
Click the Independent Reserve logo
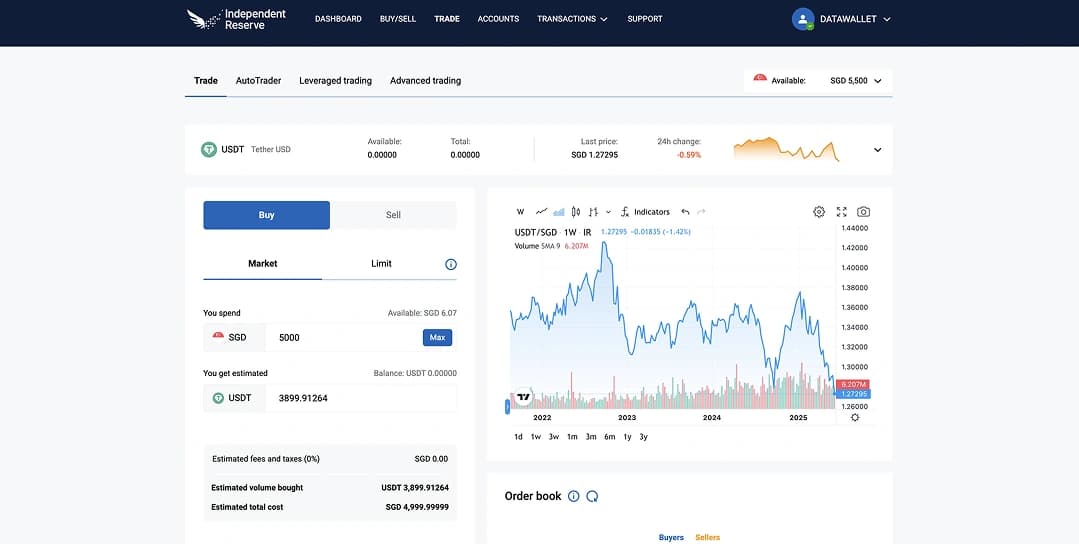click(236, 19)
